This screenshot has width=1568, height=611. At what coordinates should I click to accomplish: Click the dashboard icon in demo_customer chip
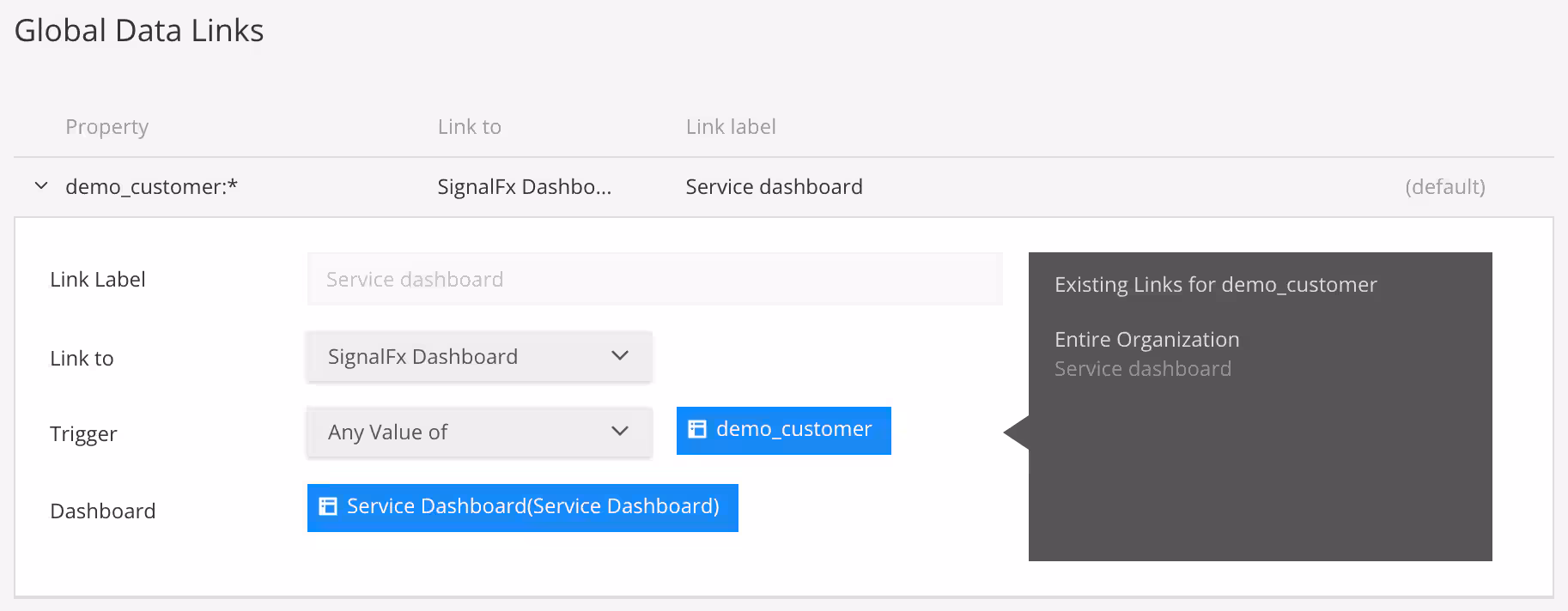(x=697, y=430)
